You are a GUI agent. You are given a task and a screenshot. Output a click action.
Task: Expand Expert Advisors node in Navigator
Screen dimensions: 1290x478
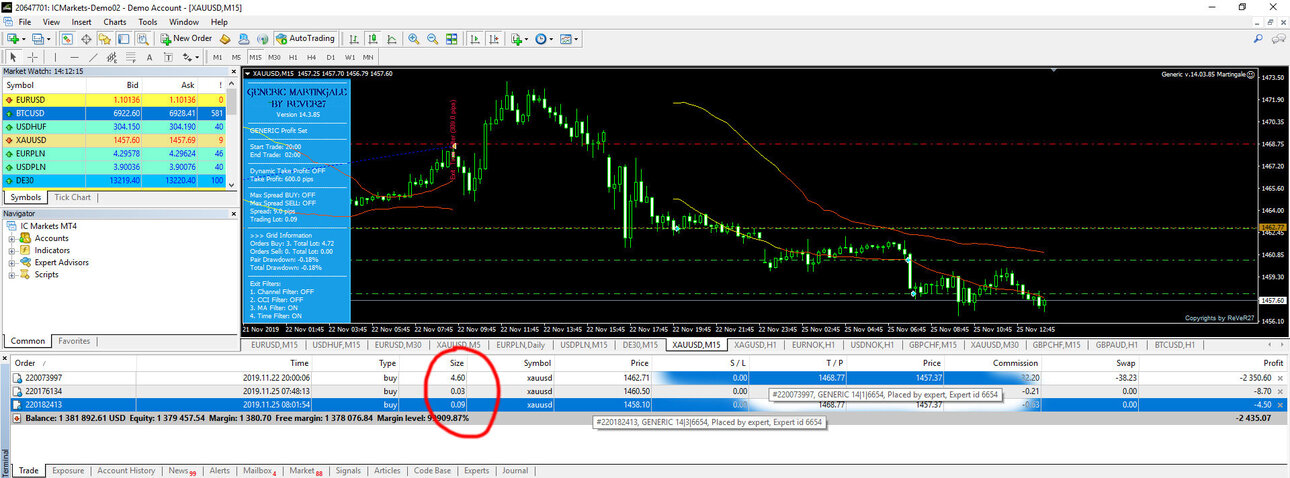pyautogui.click(x=11, y=262)
